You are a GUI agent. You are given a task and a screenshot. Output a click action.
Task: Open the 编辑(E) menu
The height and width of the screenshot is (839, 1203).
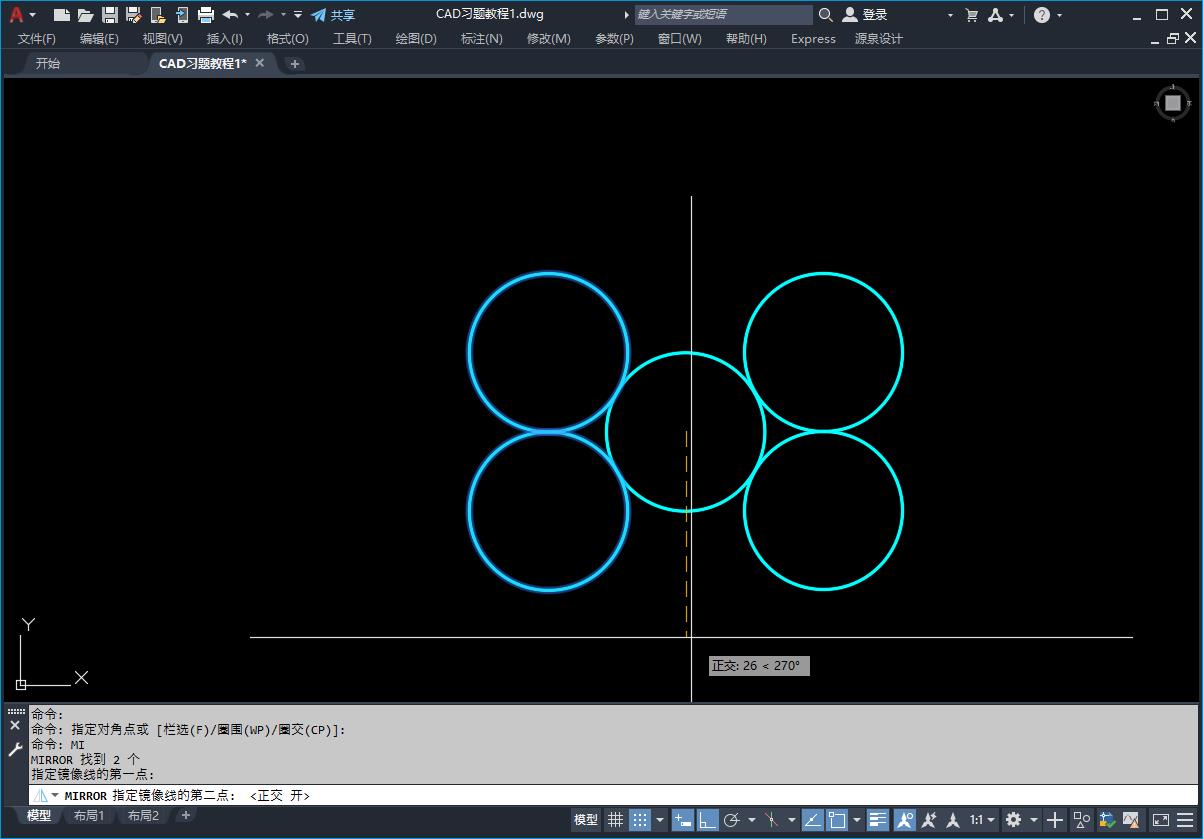tap(99, 39)
